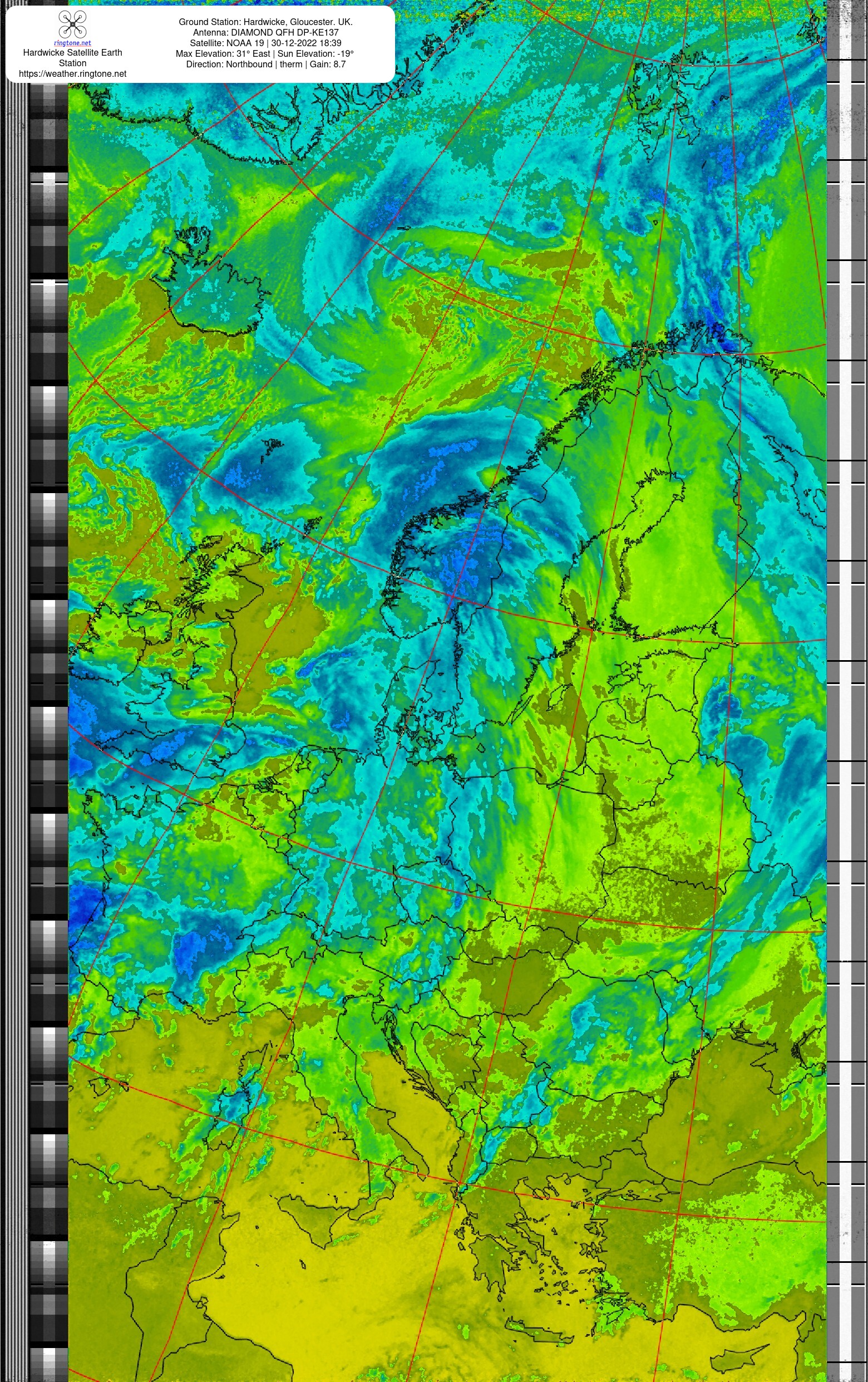868x1382 pixels.
Task: Click the ringtone.net logo text
Action: point(72,43)
